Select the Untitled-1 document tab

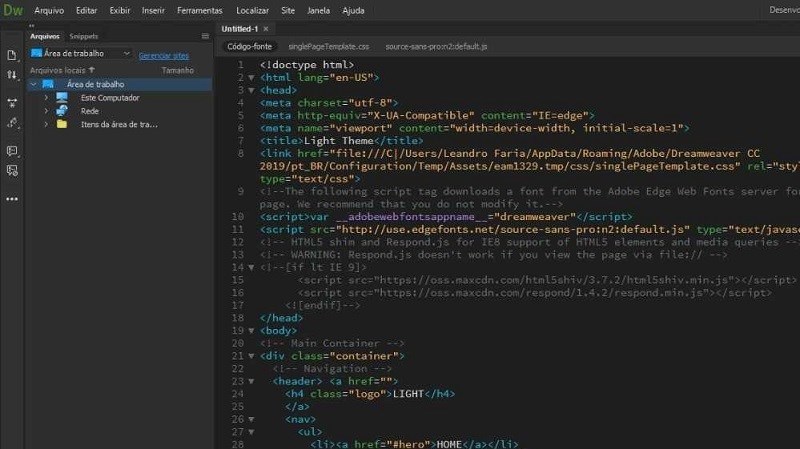(x=240, y=29)
